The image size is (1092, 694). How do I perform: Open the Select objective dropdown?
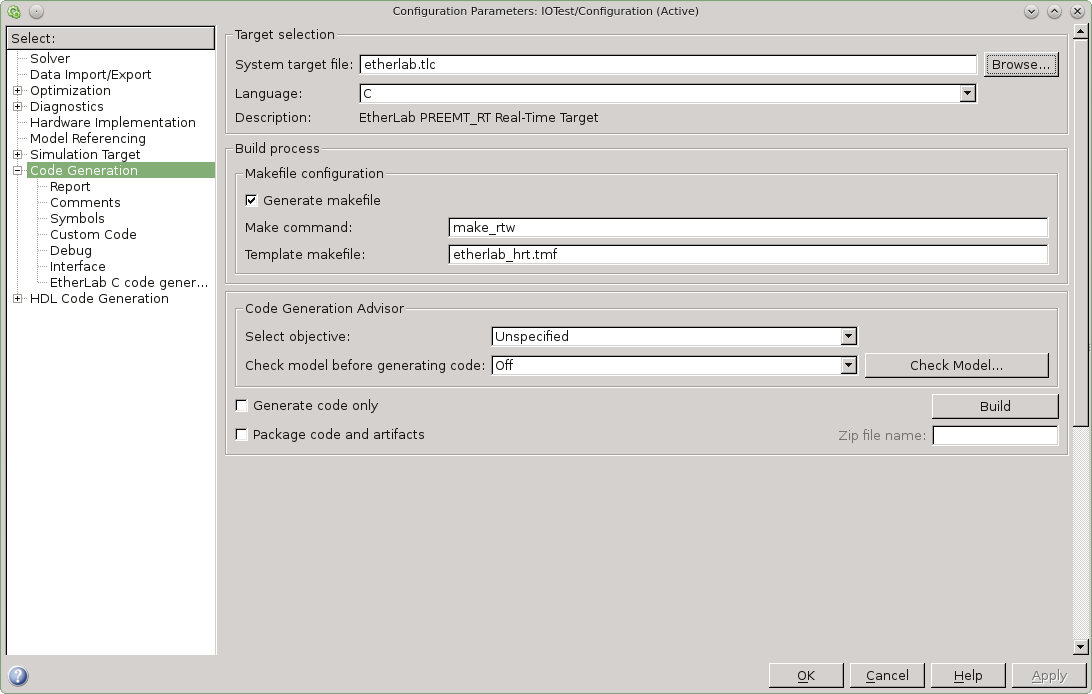point(848,337)
